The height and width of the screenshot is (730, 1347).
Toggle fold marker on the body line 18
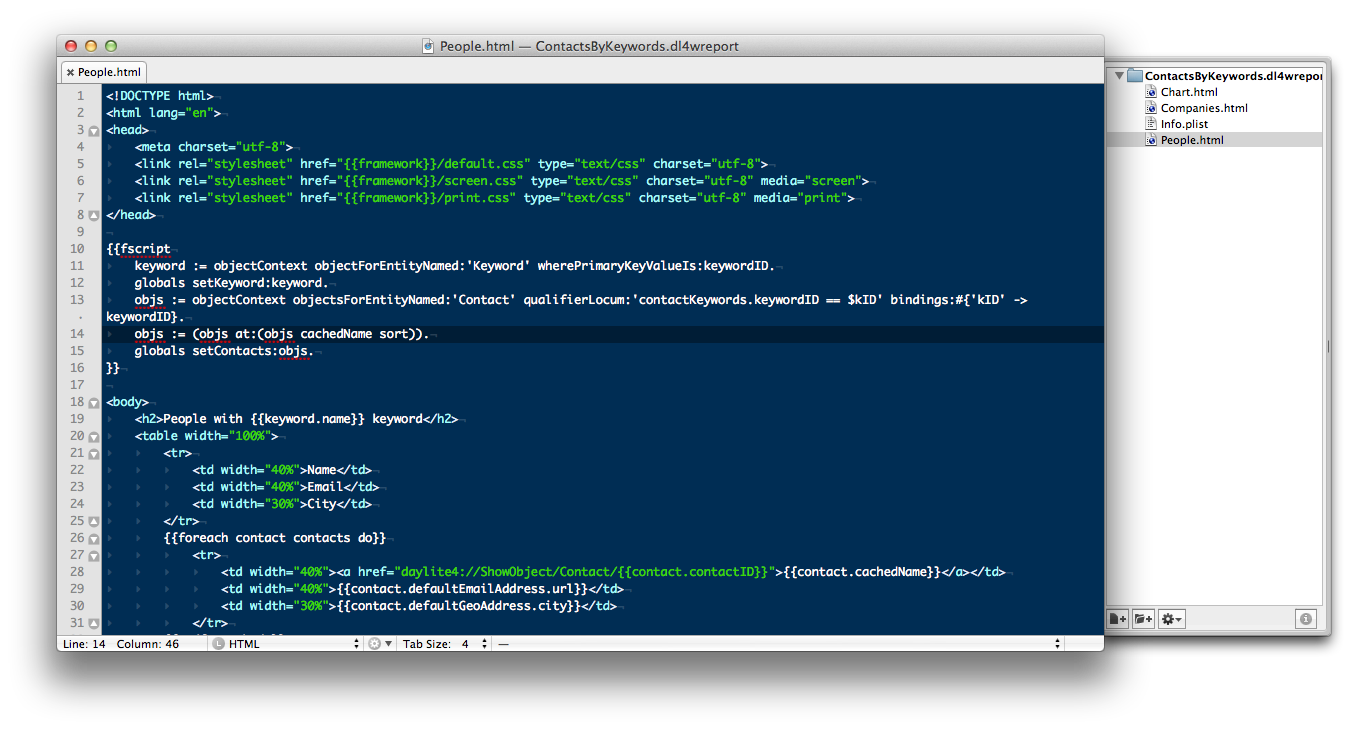point(93,403)
